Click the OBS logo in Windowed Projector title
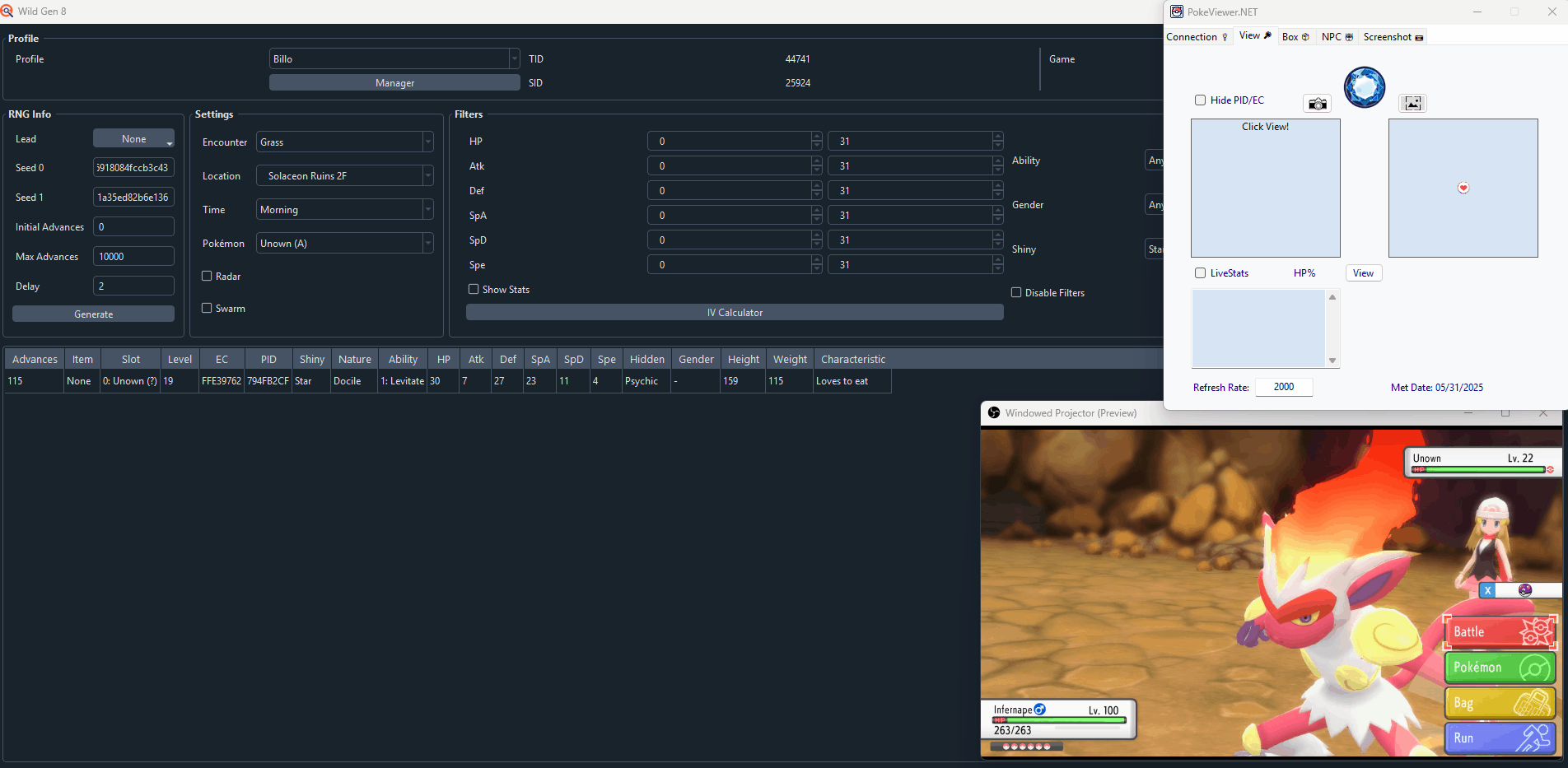Viewport: 1568px width, 768px height. point(994,412)
